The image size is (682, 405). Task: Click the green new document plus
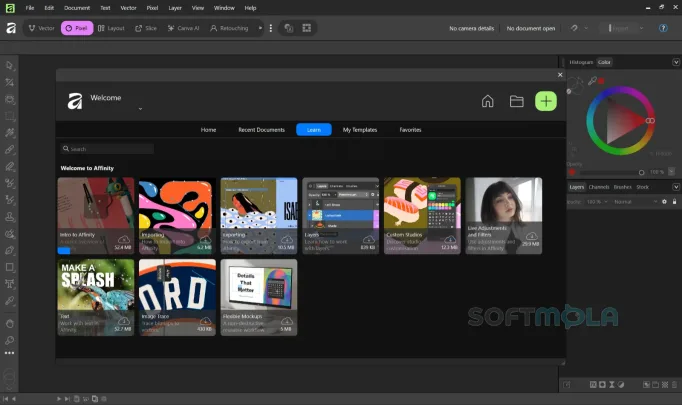pyautogui.click(x=546, y=101)
